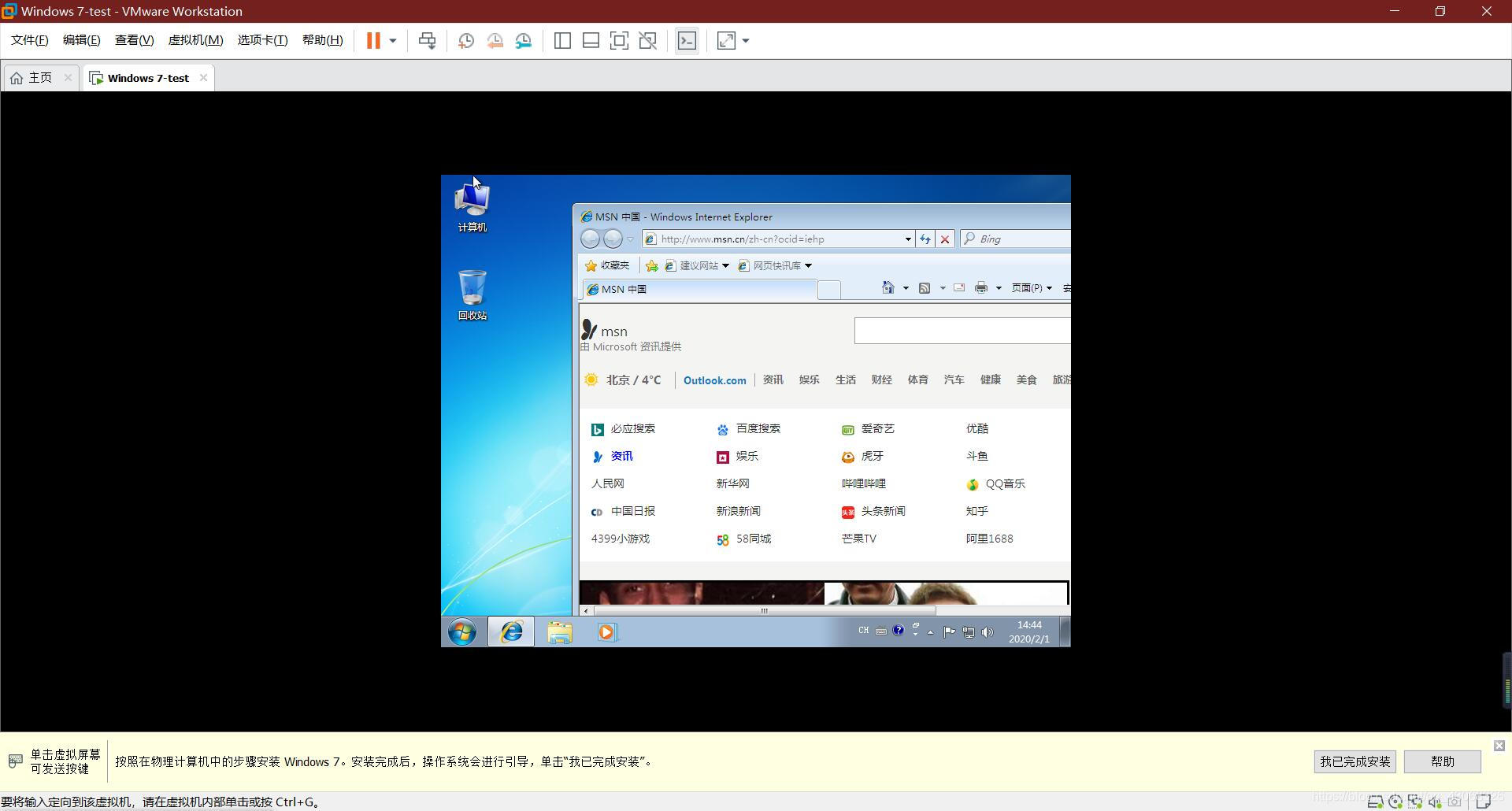Open the 帮助(H) menu
Viewport: 1512px width, 811px height.
pos(322,40)
